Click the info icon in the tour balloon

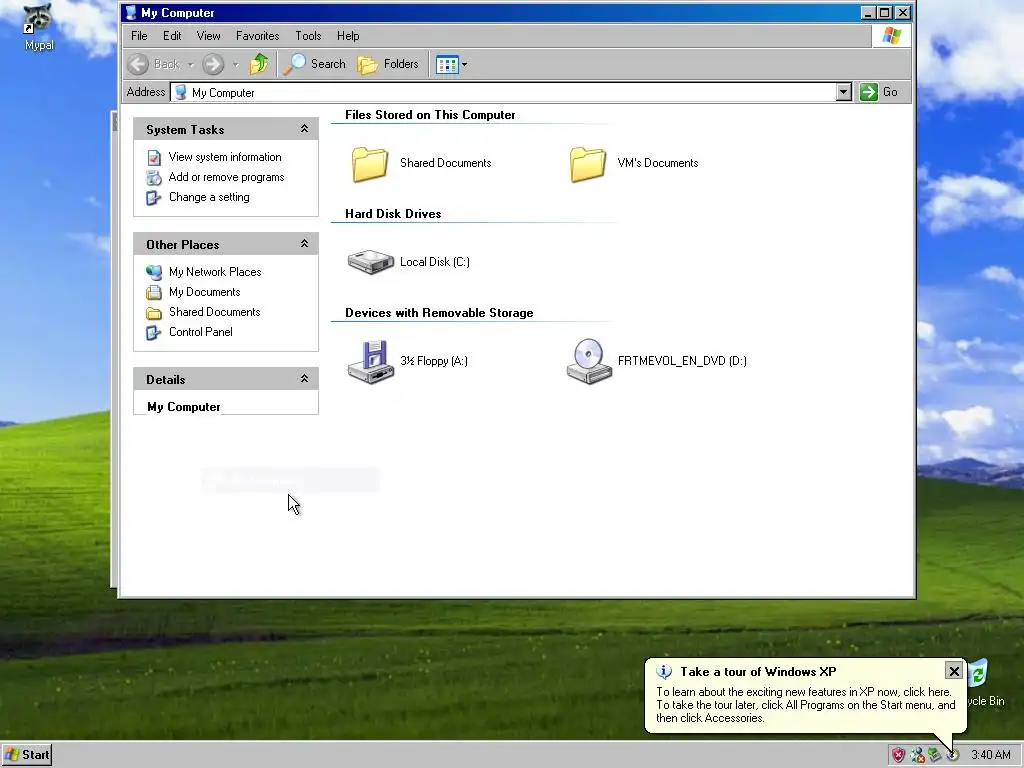tap(664, 671)
